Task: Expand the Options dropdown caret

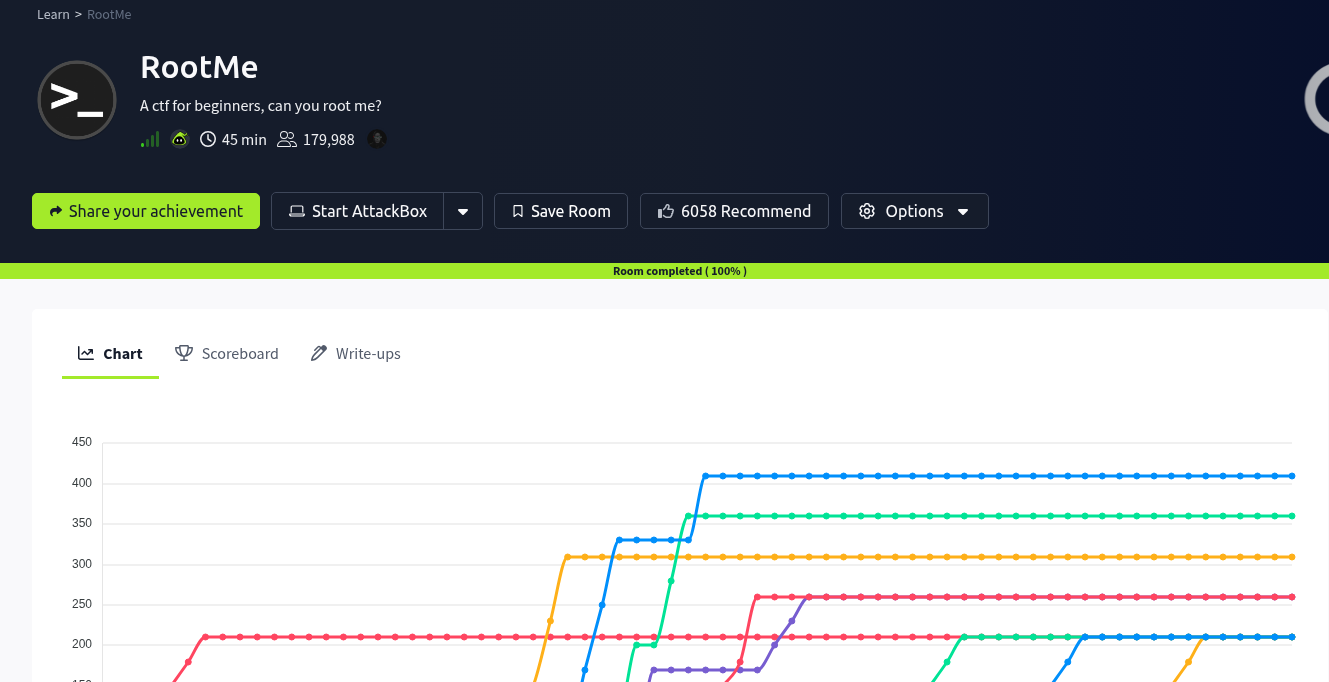Action: (x=963, y=211)
